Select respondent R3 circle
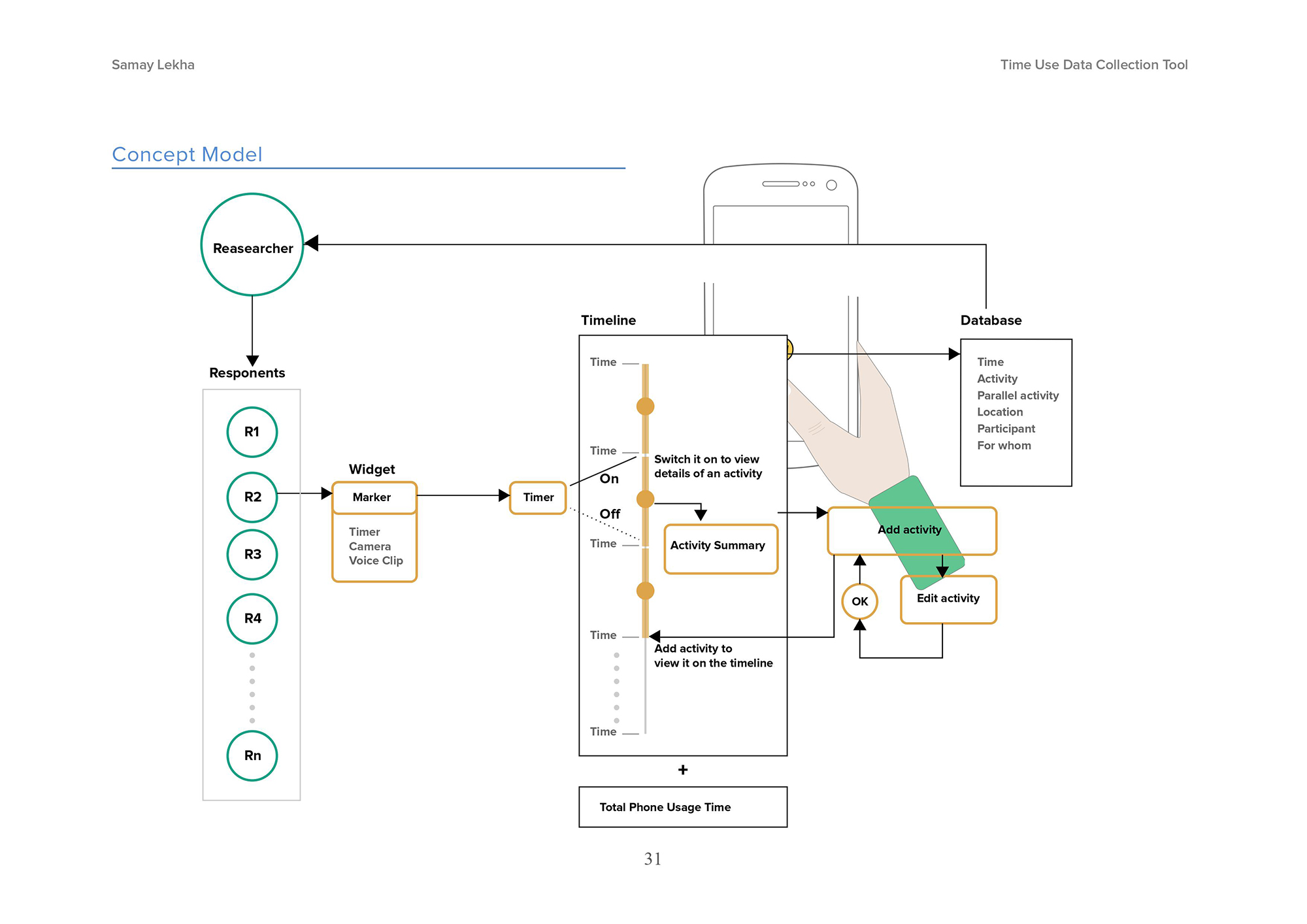Viewport: 1307px width, 924px height. click(252, 554)
